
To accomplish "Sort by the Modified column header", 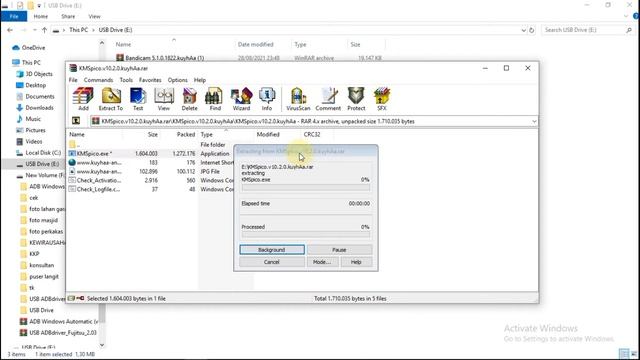I will [268, 134].
